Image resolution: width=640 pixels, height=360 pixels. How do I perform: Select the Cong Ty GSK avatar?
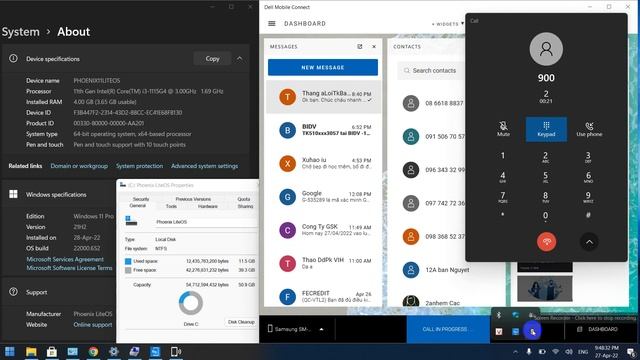pyautogui.click(x=287, y=230)
